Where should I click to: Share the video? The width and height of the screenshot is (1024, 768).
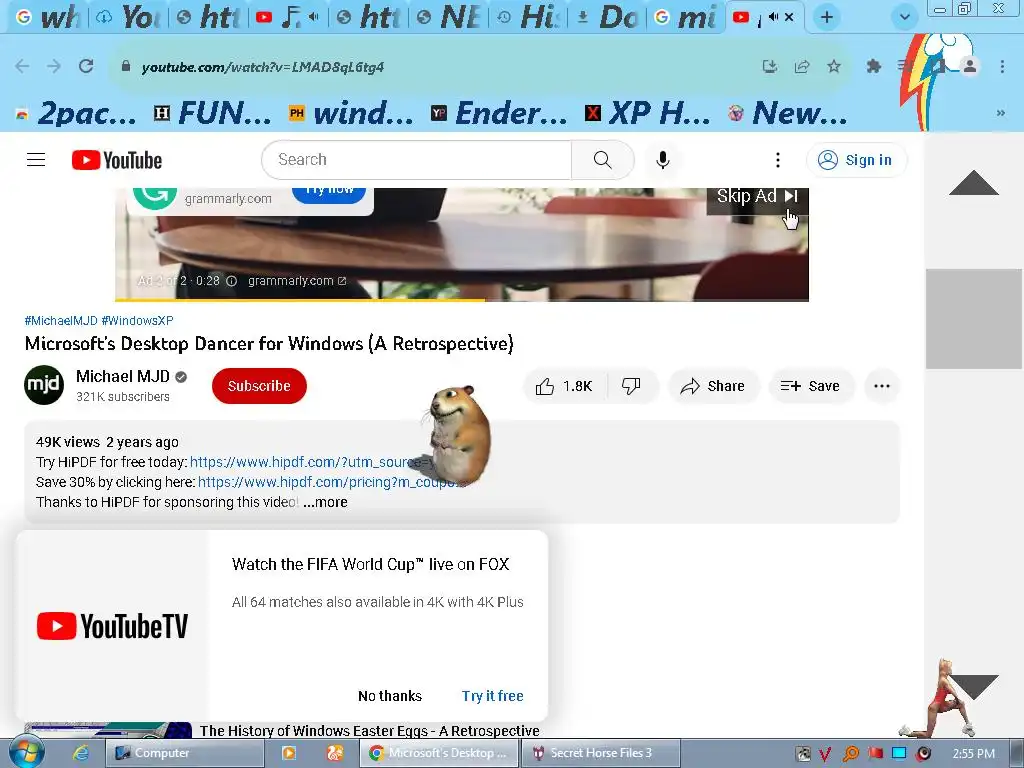[x=713, y=386]
